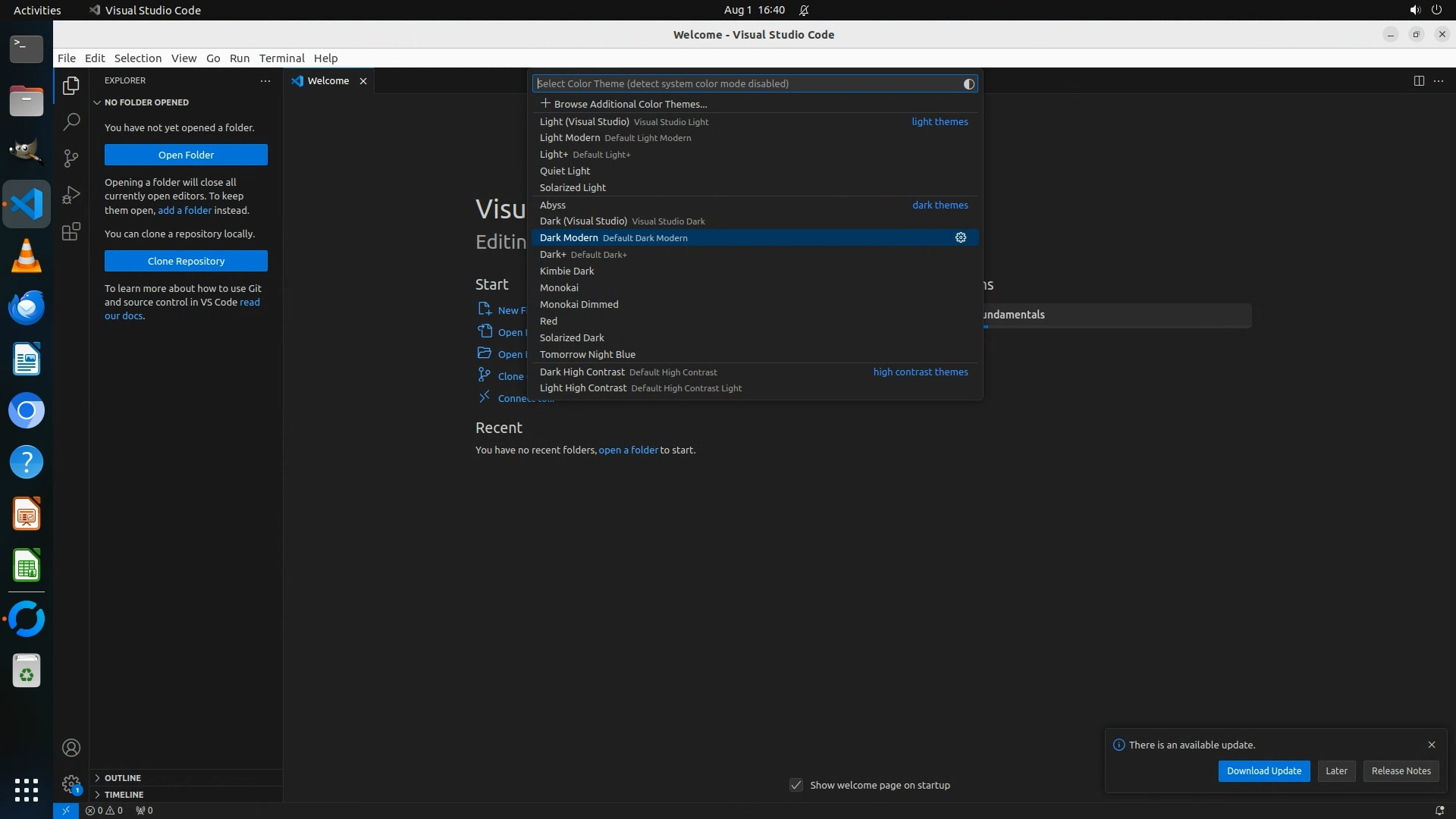Expand the Outline section
Viewport: 1456px width, 819px height.
(x=123, y=778)
